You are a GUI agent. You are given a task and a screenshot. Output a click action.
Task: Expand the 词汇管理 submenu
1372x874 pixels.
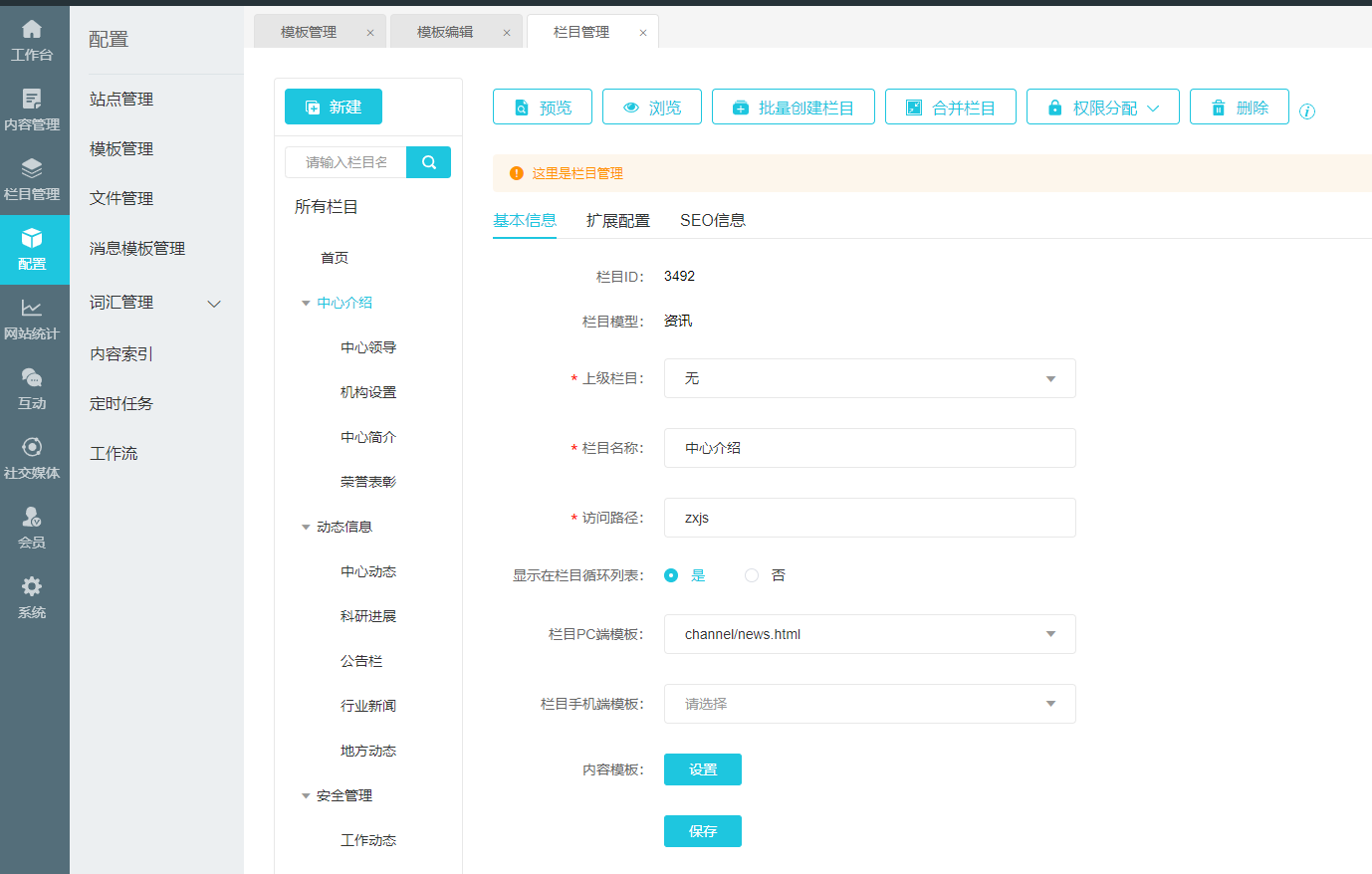coord(213,304)
